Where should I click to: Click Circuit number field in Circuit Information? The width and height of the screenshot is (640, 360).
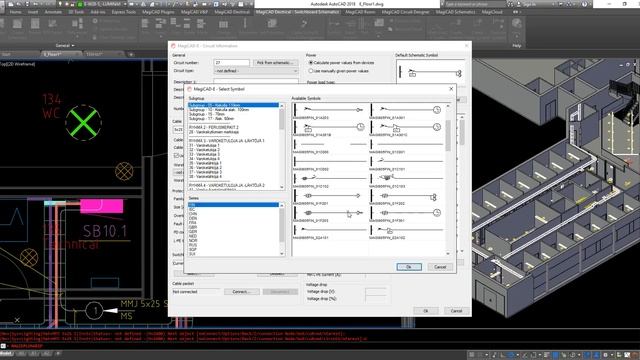231,63
